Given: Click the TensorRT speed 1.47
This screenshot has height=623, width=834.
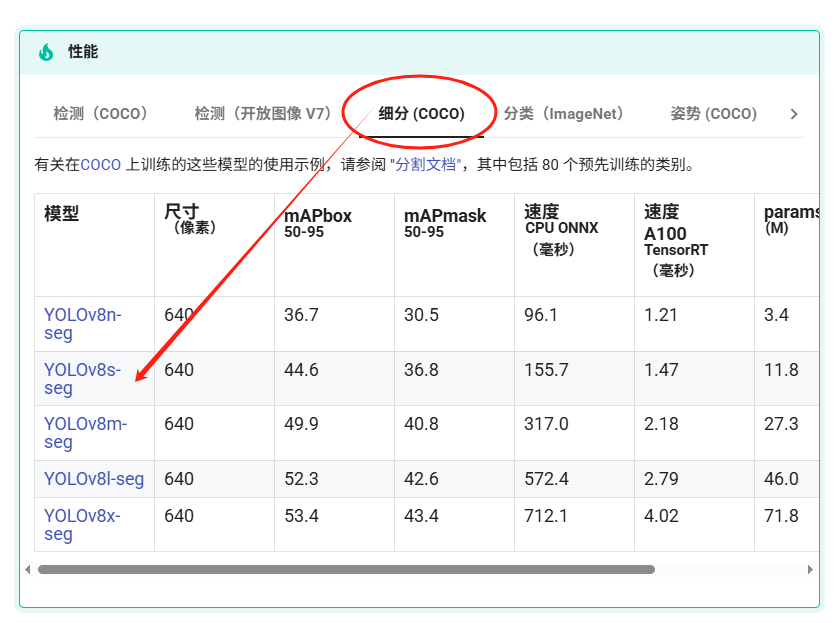Looking at the screenshot, I should pyautogui.click(x=661, y=369).
